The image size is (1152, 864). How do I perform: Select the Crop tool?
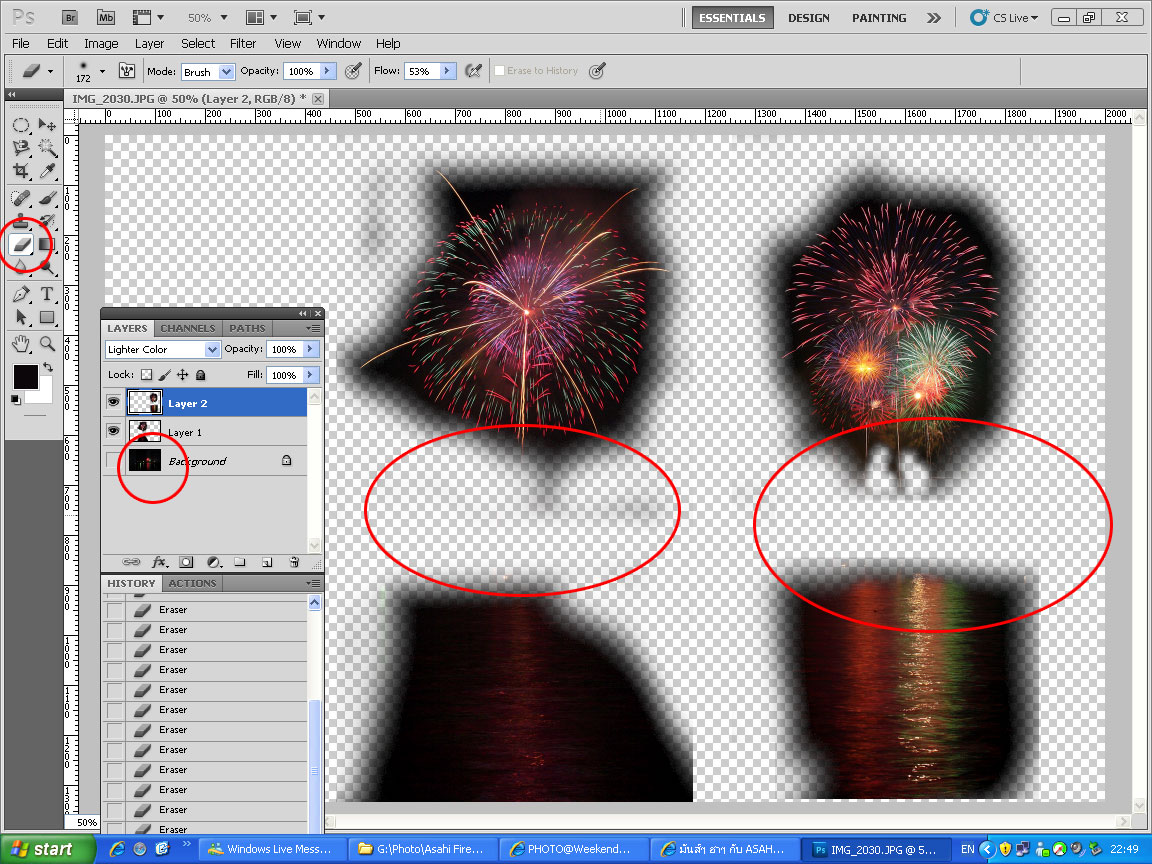coord(21,172)
